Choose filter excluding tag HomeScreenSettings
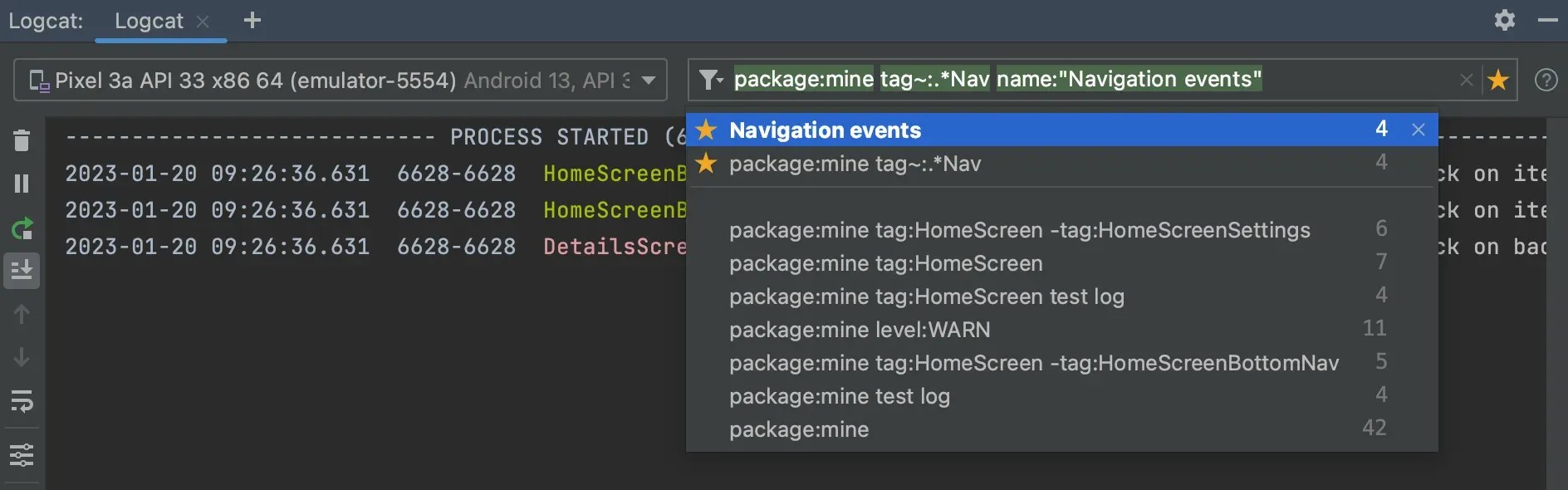This screenshot has height=490, width=1568. click(x=1062, y=230)
